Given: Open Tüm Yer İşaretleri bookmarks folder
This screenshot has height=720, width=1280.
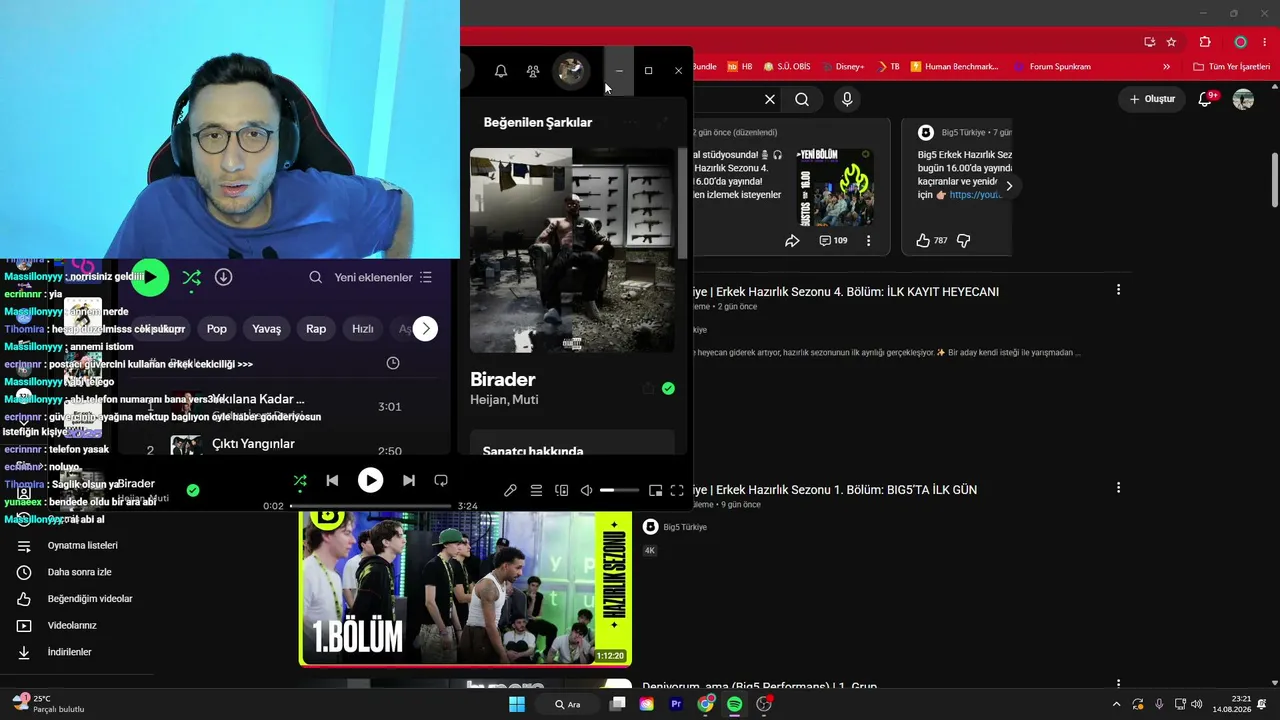Looking at the screenshot, I should [1231, 67].
